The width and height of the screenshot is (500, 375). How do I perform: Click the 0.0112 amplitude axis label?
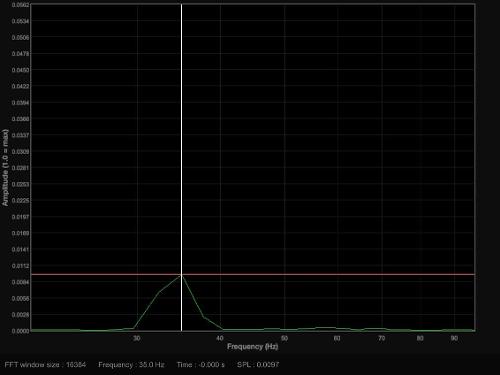click(20, 266)
